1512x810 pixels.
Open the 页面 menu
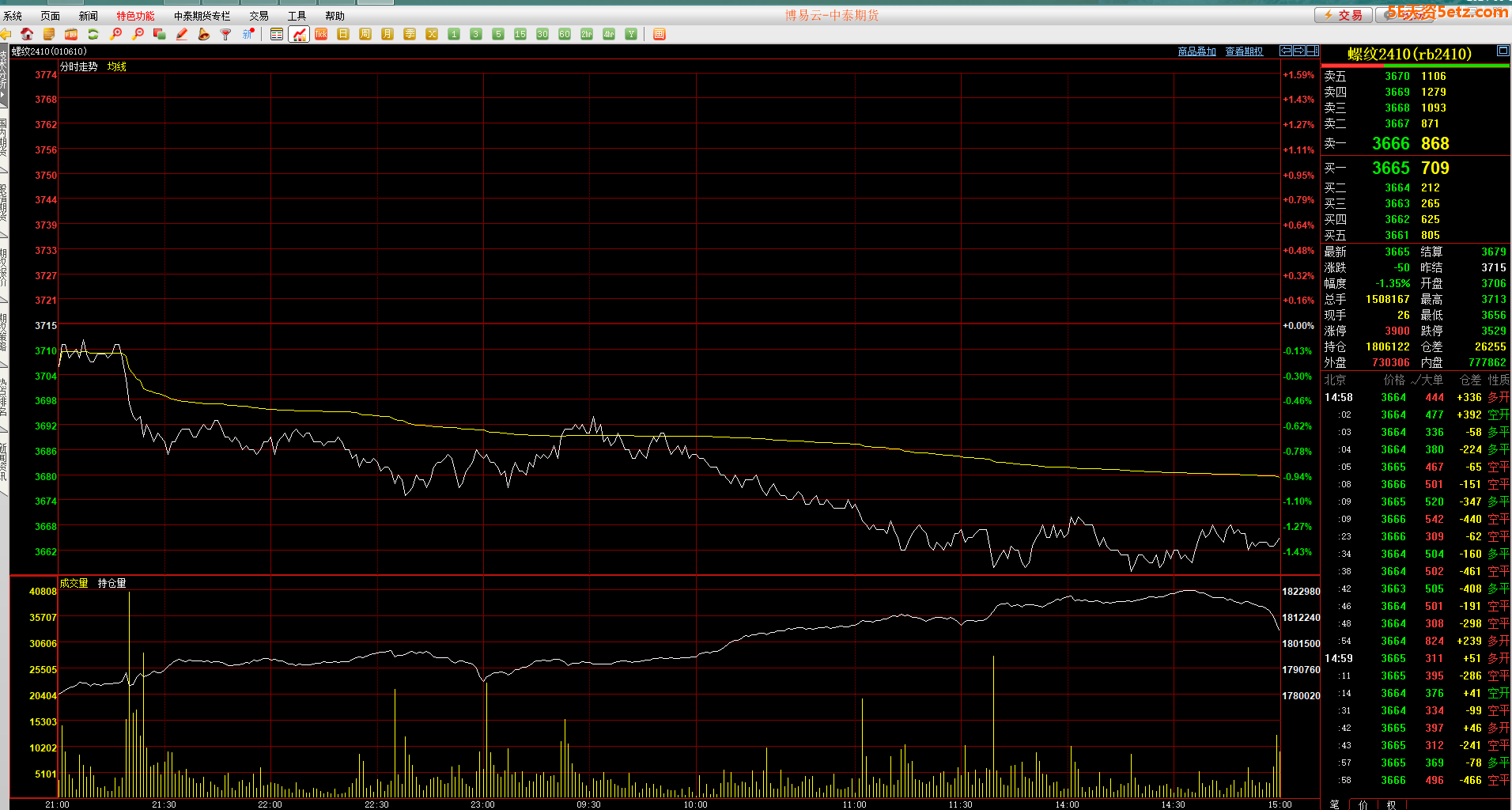51,16
